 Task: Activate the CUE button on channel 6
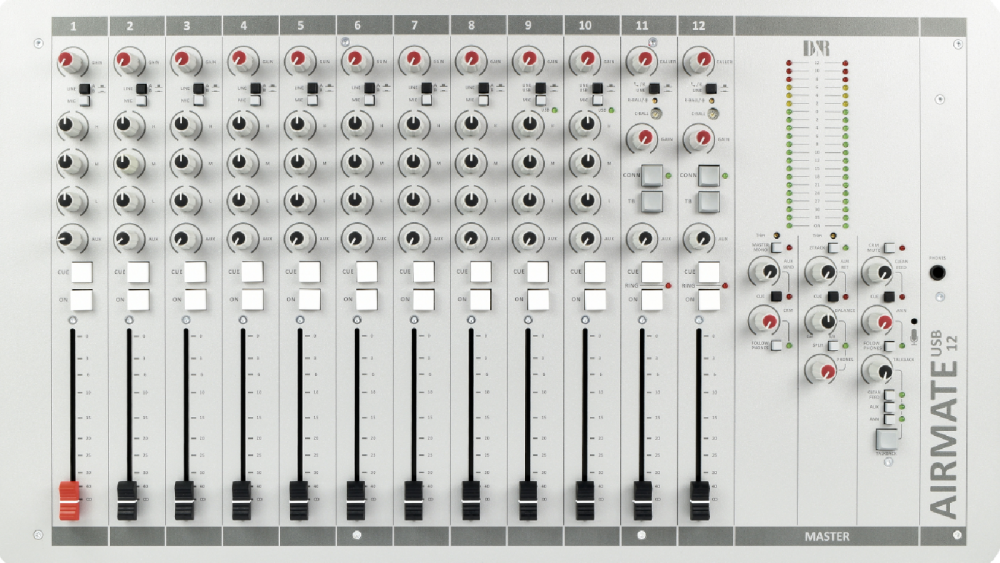(x=367, y=272)
